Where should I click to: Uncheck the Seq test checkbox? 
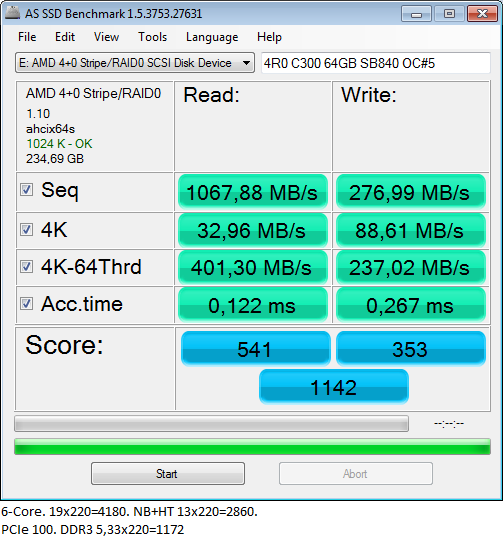[x=26, y=190]
